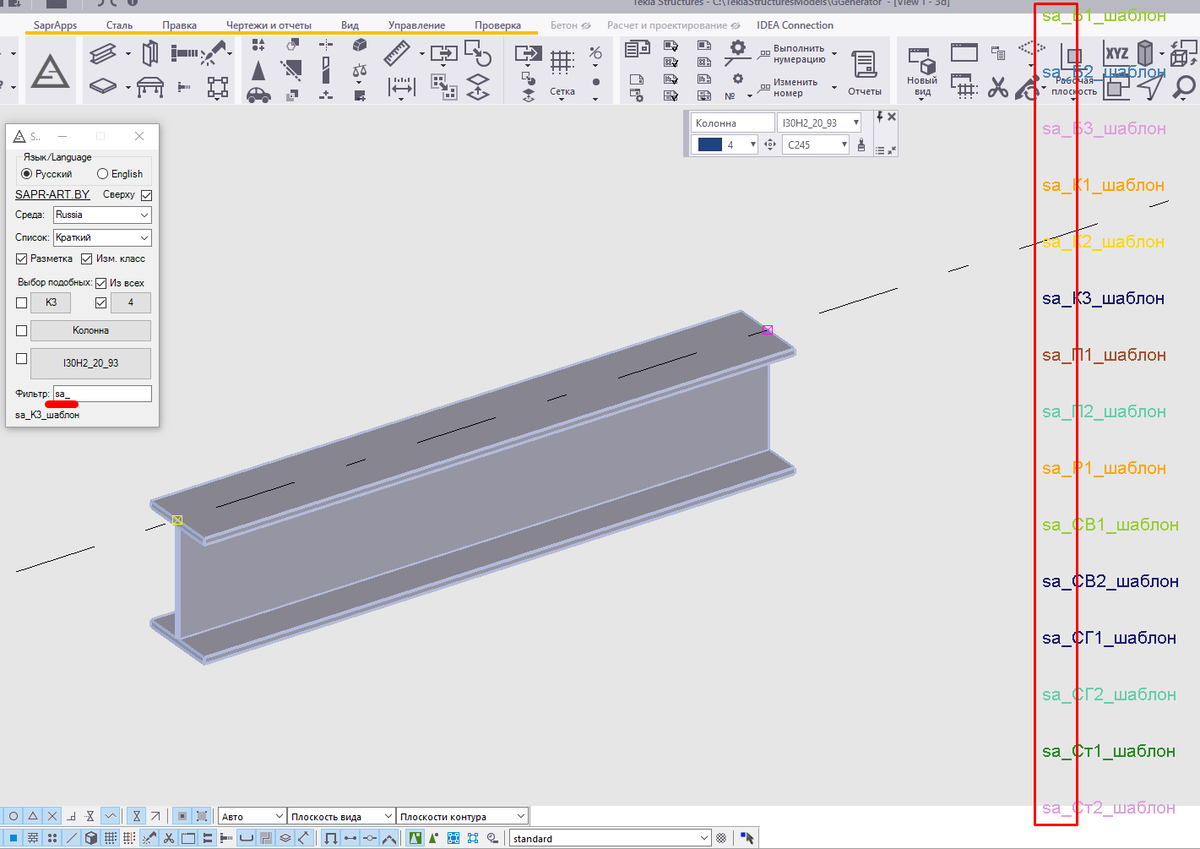Viewport: 1200px width, 849px height.
Task: Click the magnifier zoom icon in ribbon
Action: click(x=1184, y=88)
